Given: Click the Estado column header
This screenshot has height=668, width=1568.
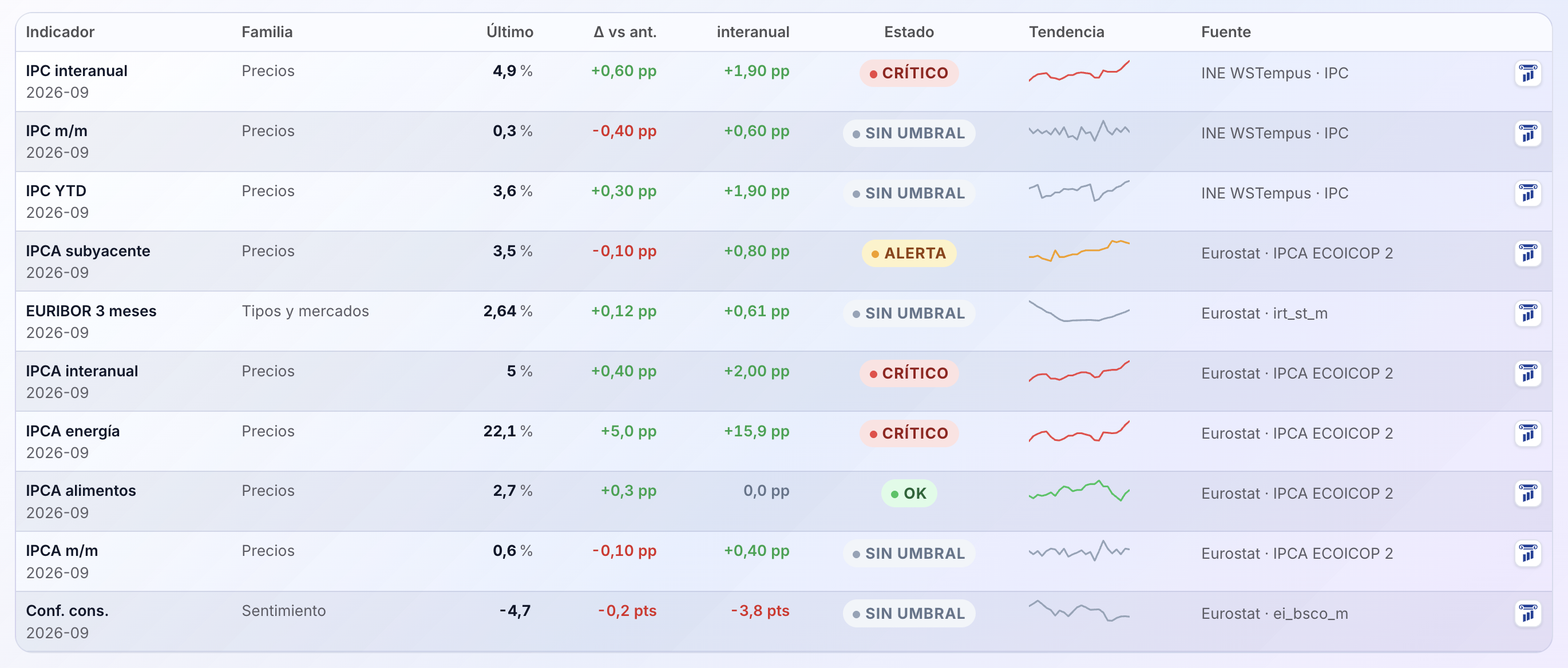Looking at the screenshot, I should [x=909, y=32].
